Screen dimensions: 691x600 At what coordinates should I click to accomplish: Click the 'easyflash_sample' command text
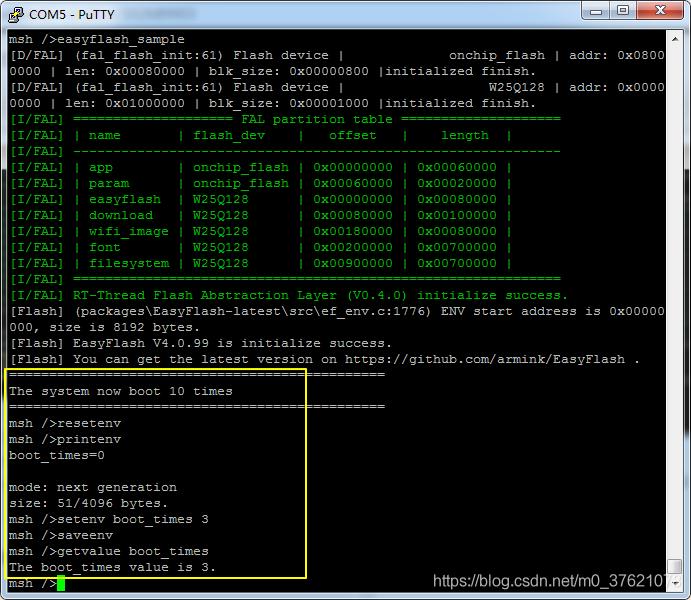point(121,39)
